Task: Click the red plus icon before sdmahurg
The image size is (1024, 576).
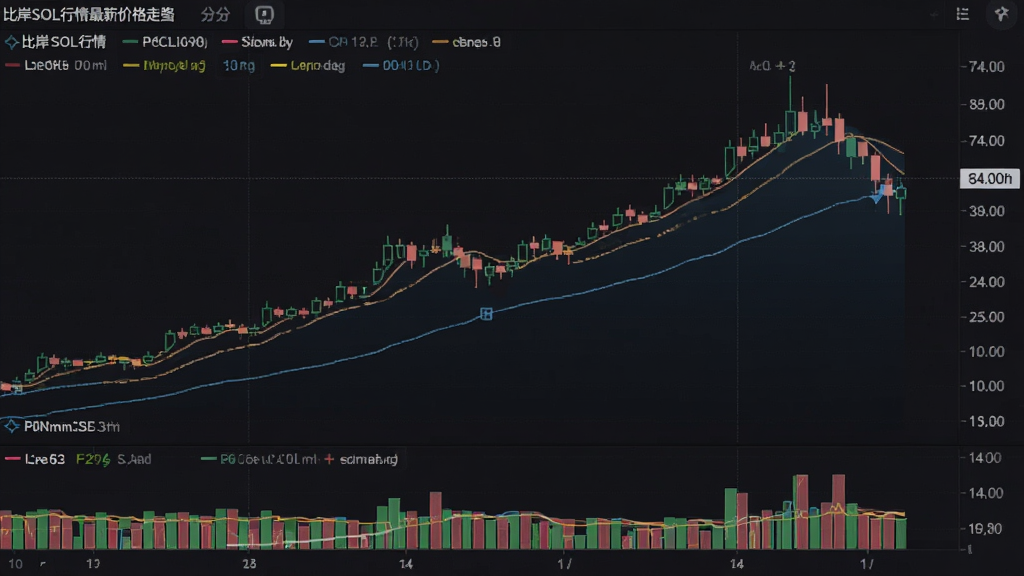Action: [x=329, y=459]
